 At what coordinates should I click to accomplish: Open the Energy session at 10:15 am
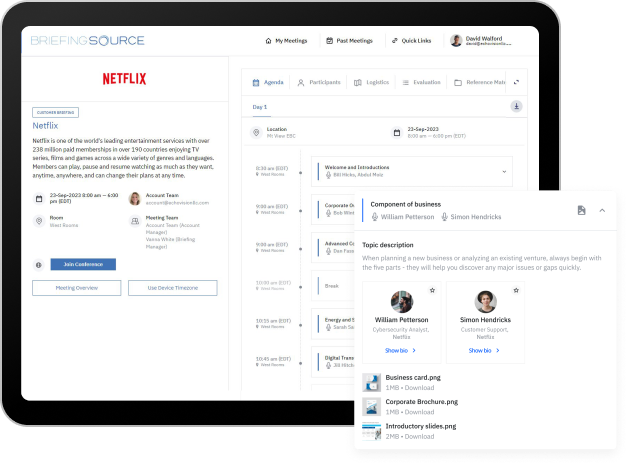pos(334,324)
